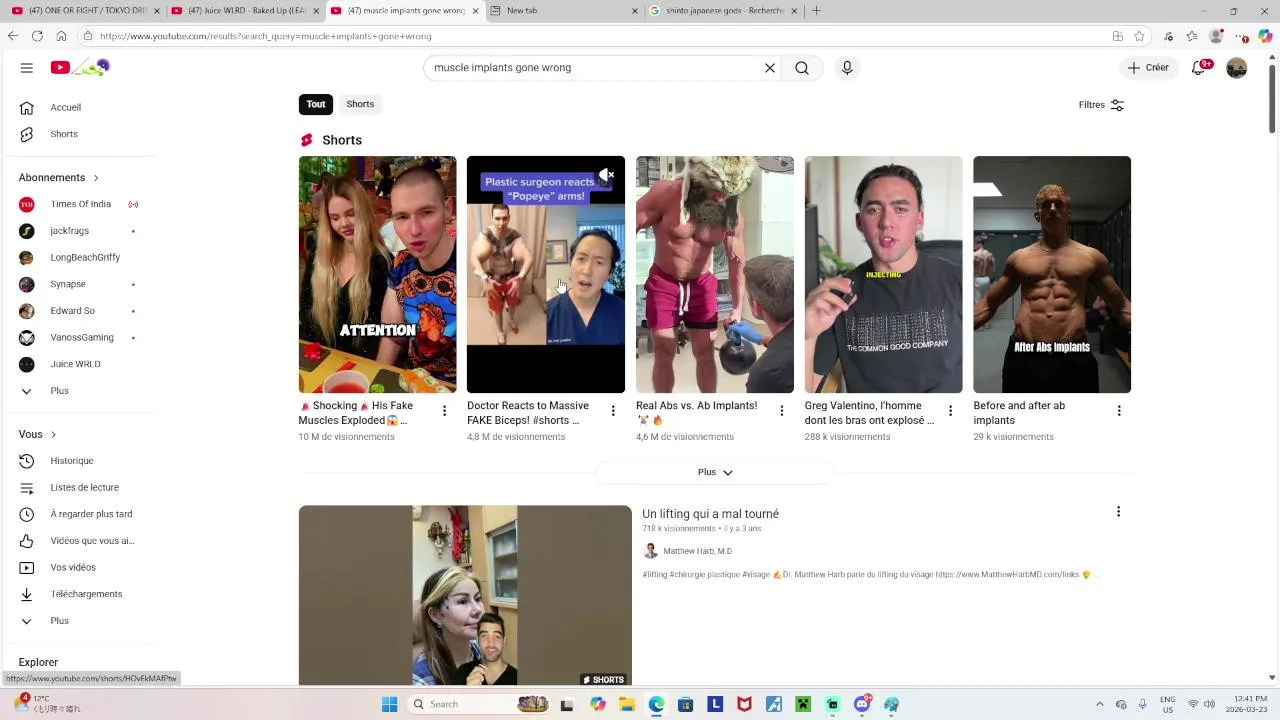Screen dimensions: 1280x720
Task: Open options for Real Abs short
Action: (782, 411)
